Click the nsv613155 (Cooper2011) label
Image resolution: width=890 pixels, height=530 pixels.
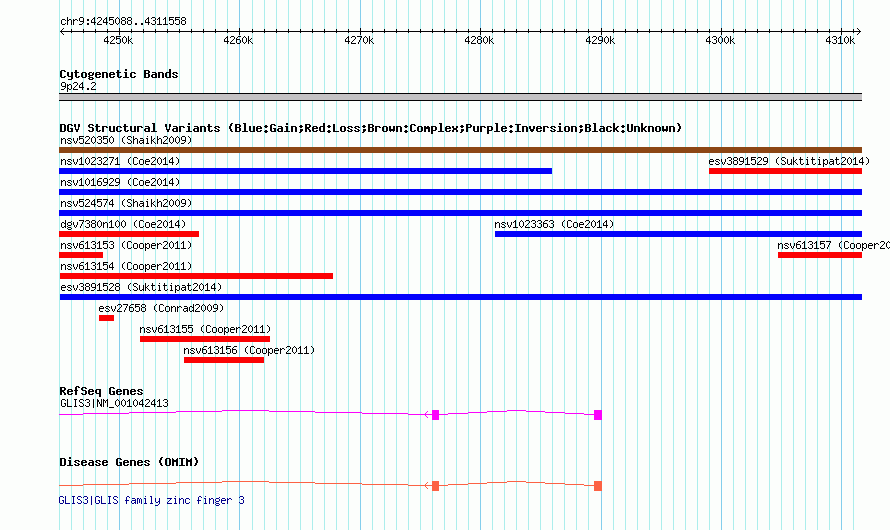(205, 329)
